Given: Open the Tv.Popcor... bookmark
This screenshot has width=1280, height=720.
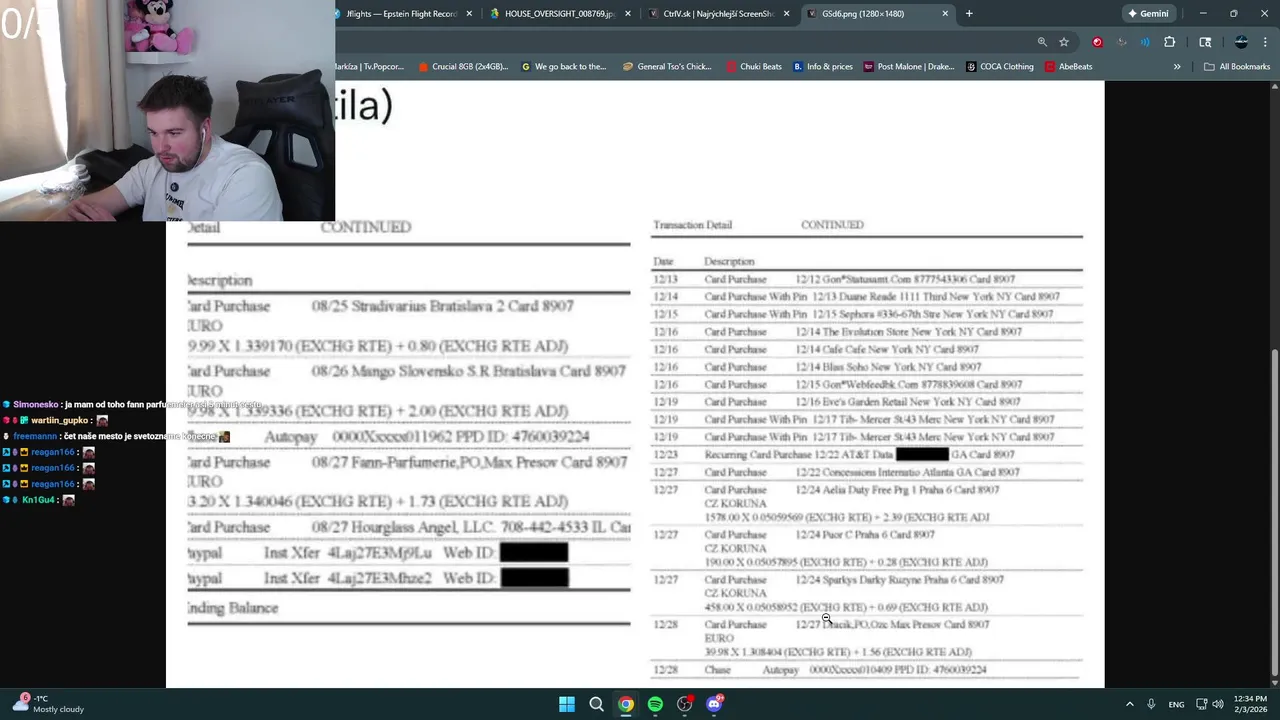Looking at the screenshot, I should (x=370, y=67).
